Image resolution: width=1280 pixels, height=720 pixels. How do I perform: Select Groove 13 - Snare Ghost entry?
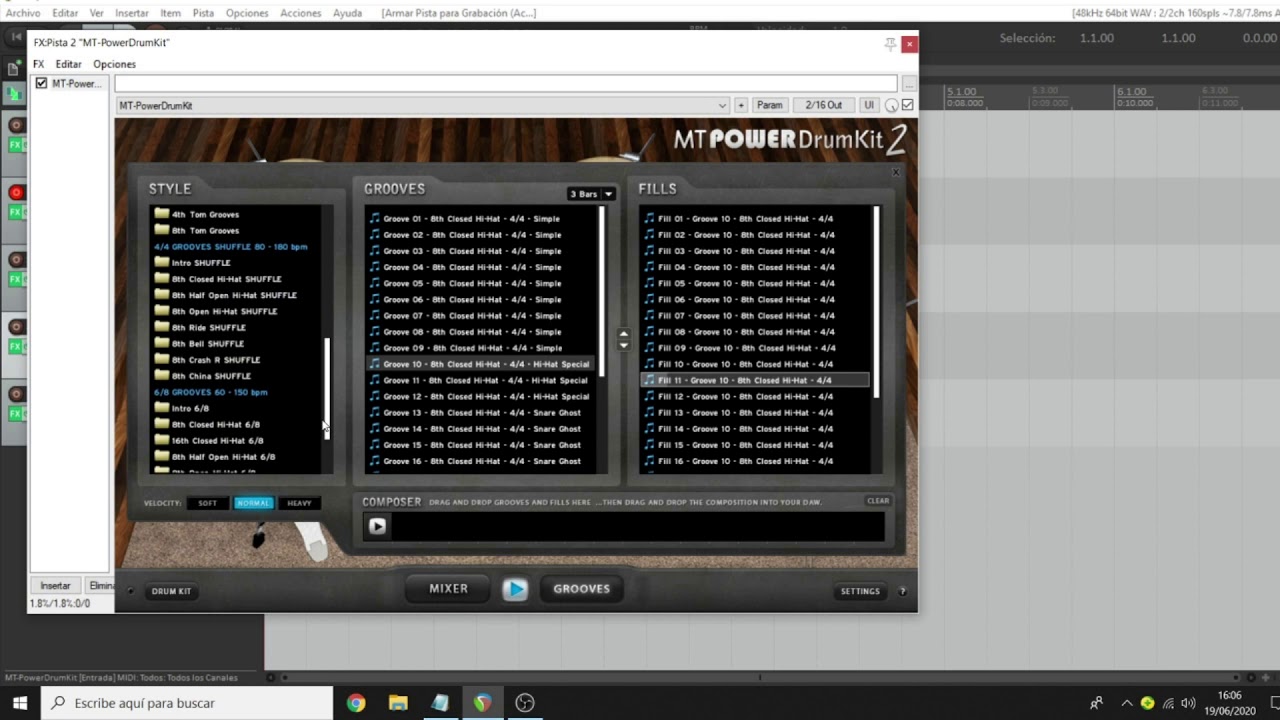[x=480, y=412]
